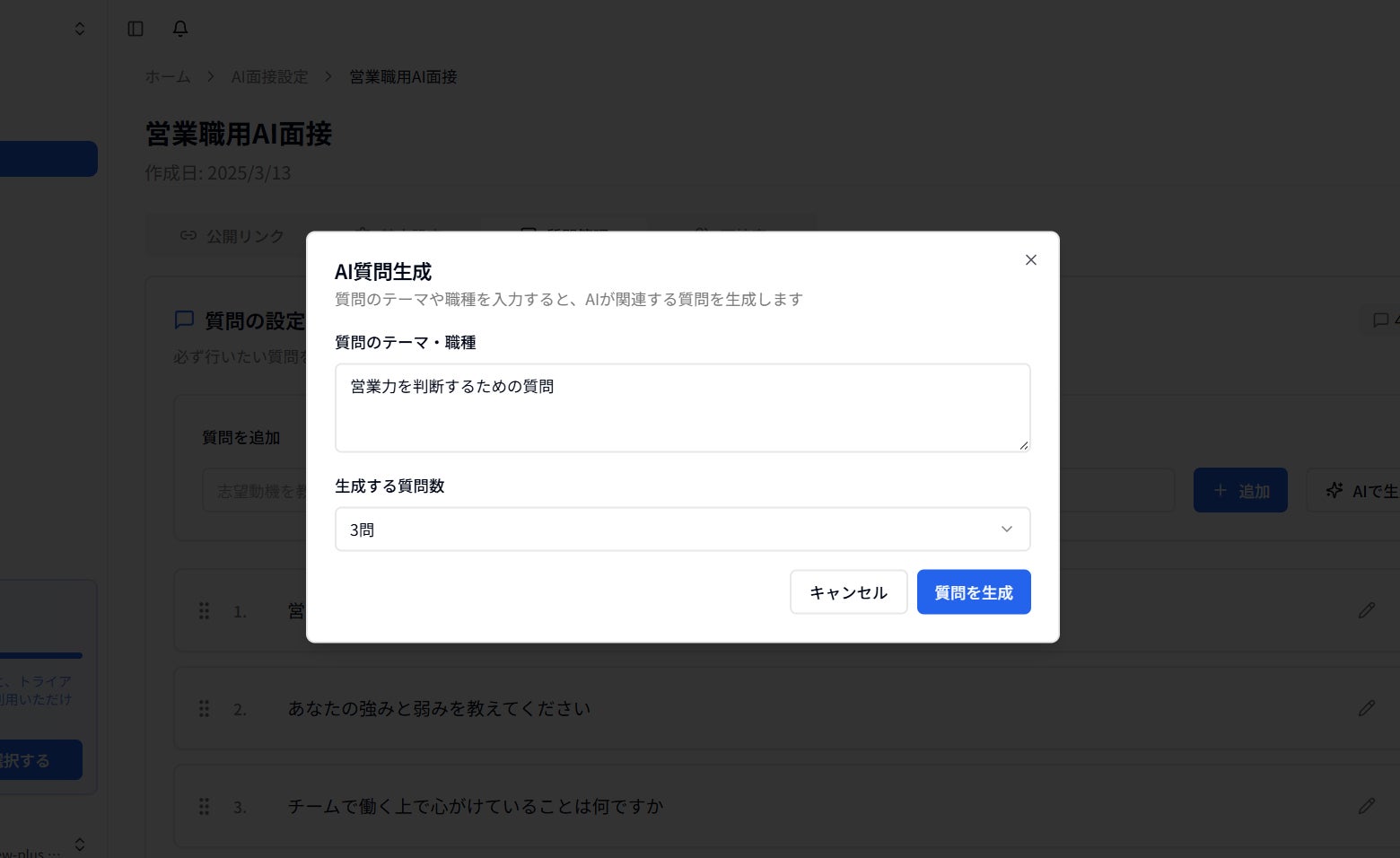Expand the bottom sidebar account chevrons
The image size is (1400, 858).
click(80, 844)
